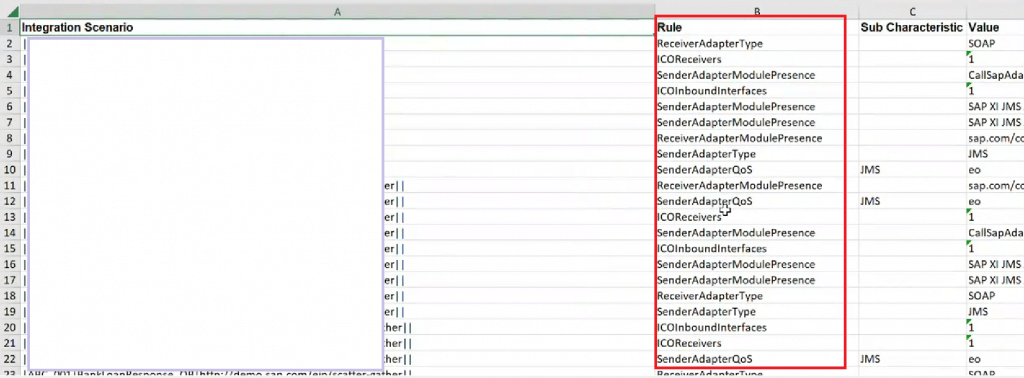This screenshot has height=378, width=1024.
Task: Click 'ICOInboundInterfaces' in row 5
Action: tap(712, 91)
